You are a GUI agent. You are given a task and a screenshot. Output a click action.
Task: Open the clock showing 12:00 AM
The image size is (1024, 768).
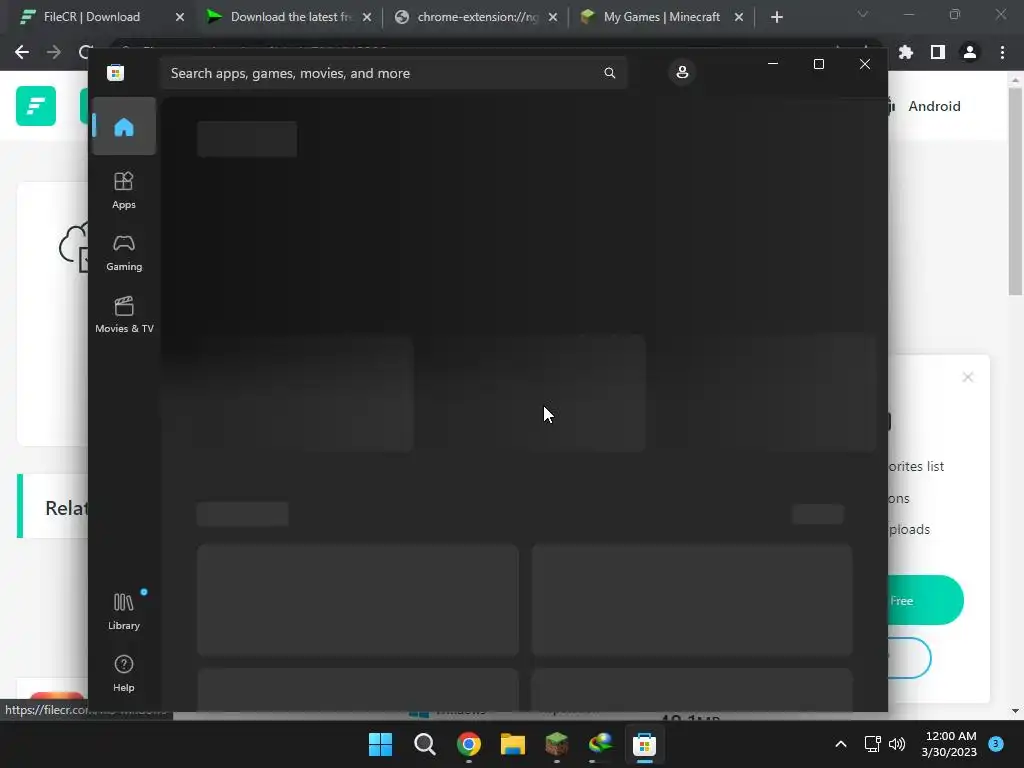[949, 744]
